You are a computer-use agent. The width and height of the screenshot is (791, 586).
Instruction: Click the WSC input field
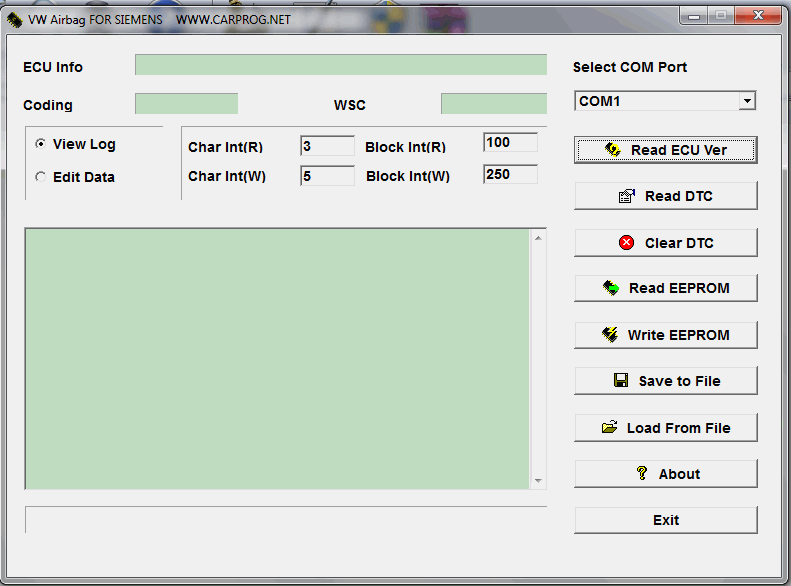click(x=493, y=104)
